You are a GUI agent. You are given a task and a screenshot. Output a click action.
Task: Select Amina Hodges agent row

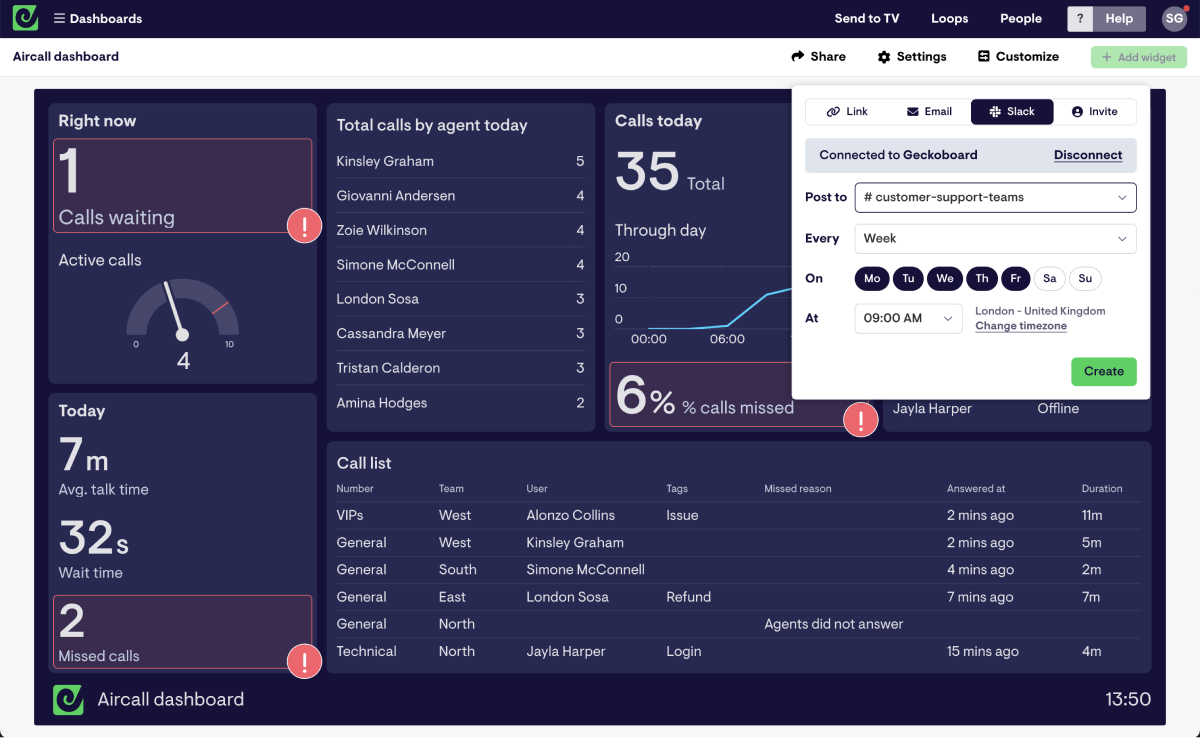click(461, 403)
